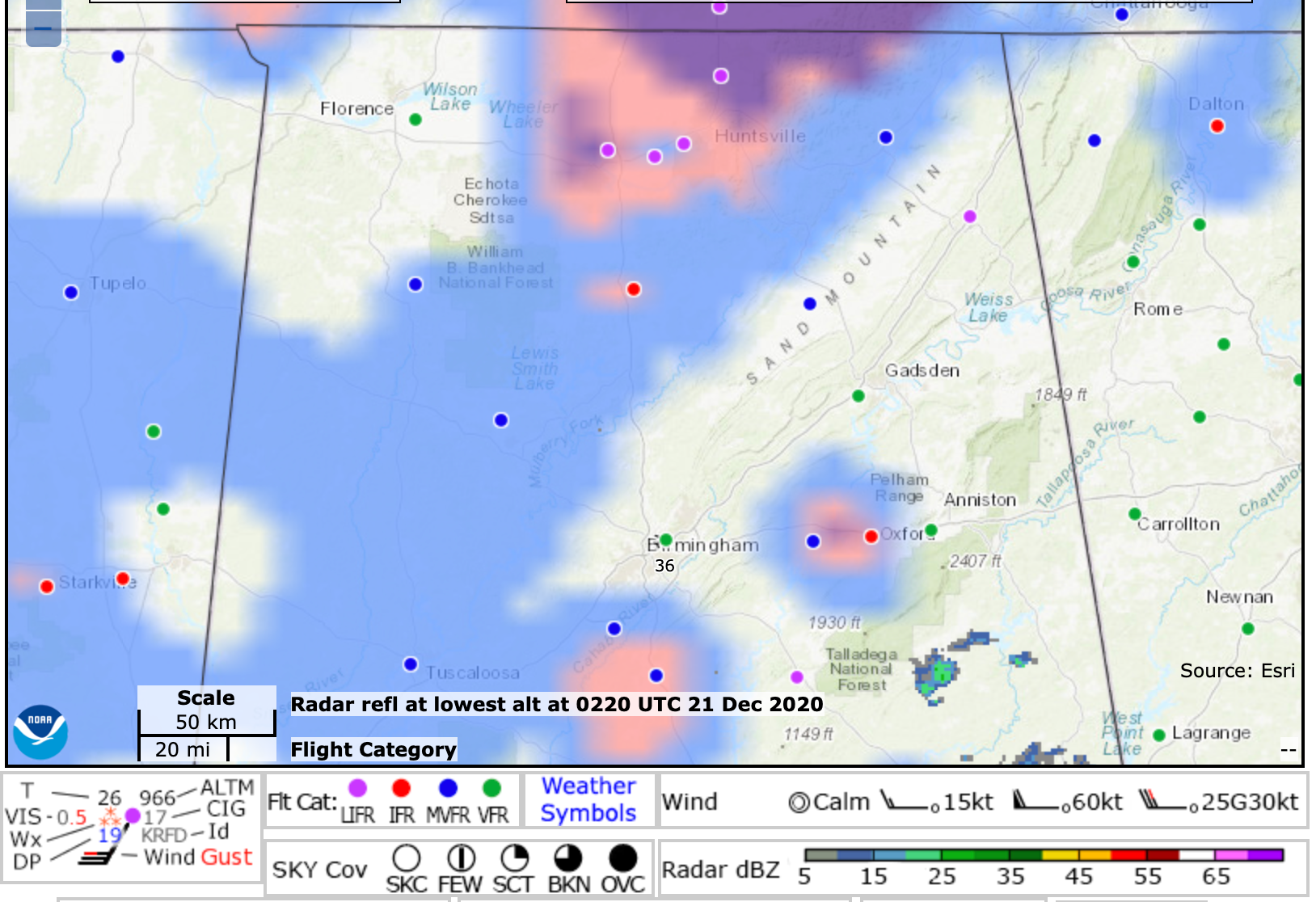1316x902 pixels.
Task: Click the Calm wind legend symbol
Action: click(x=799, y=803)
